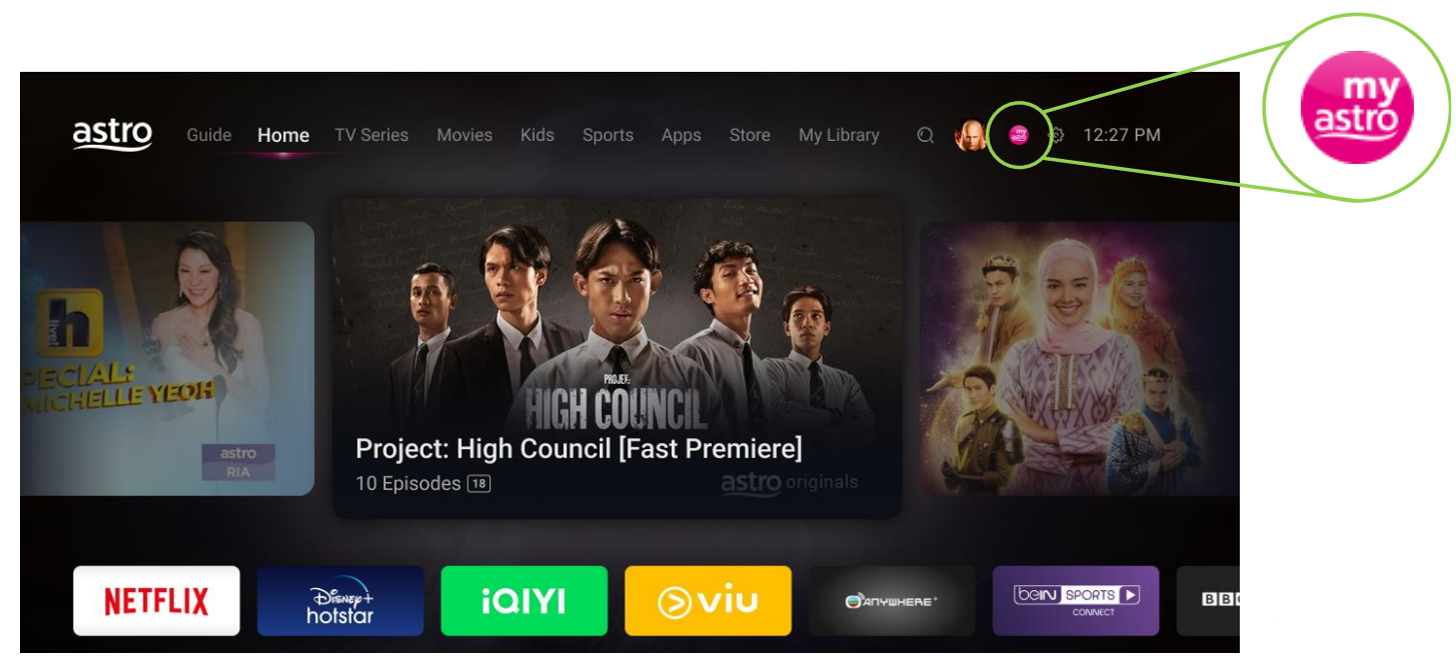This screenshot has width=1456, height=664.
Task: Select Project: High Council featured banner
Action: pos(617,358)
